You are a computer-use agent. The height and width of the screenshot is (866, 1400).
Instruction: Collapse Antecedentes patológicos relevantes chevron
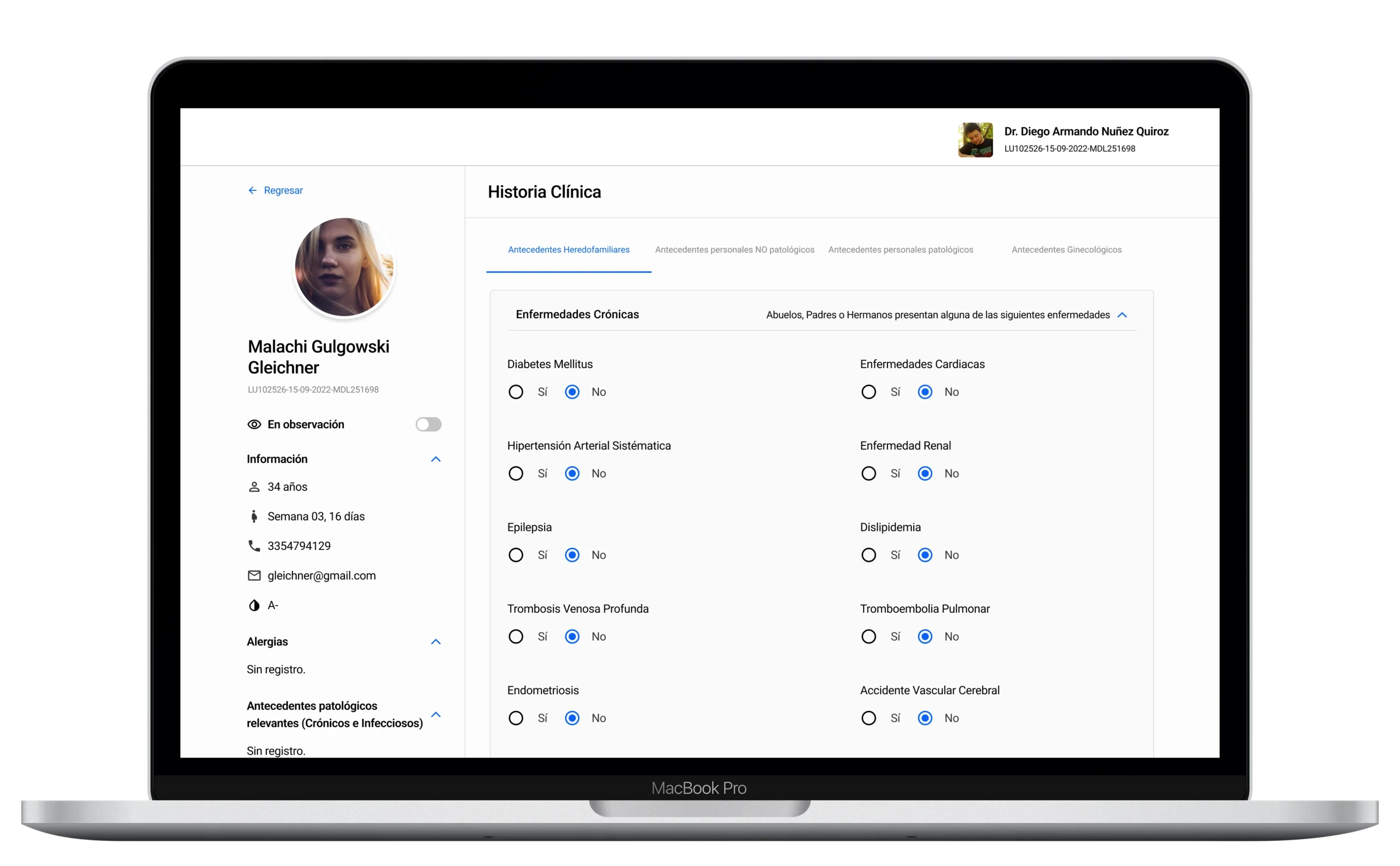click(435, 714)
